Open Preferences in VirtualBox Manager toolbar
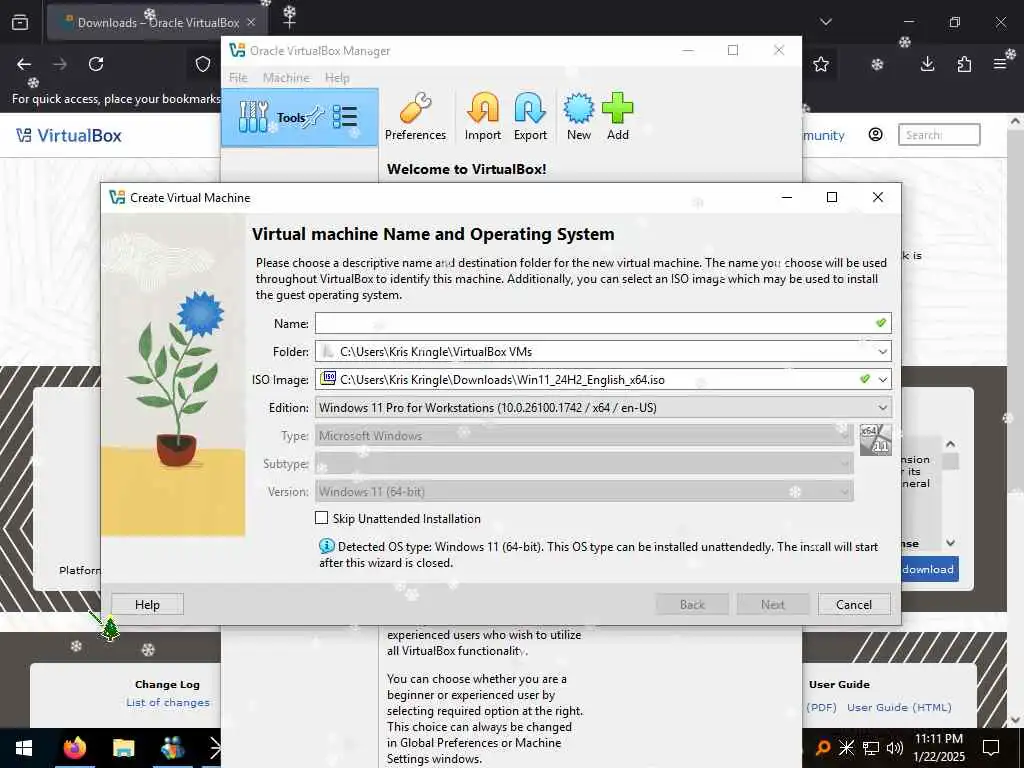 (415, 117)
